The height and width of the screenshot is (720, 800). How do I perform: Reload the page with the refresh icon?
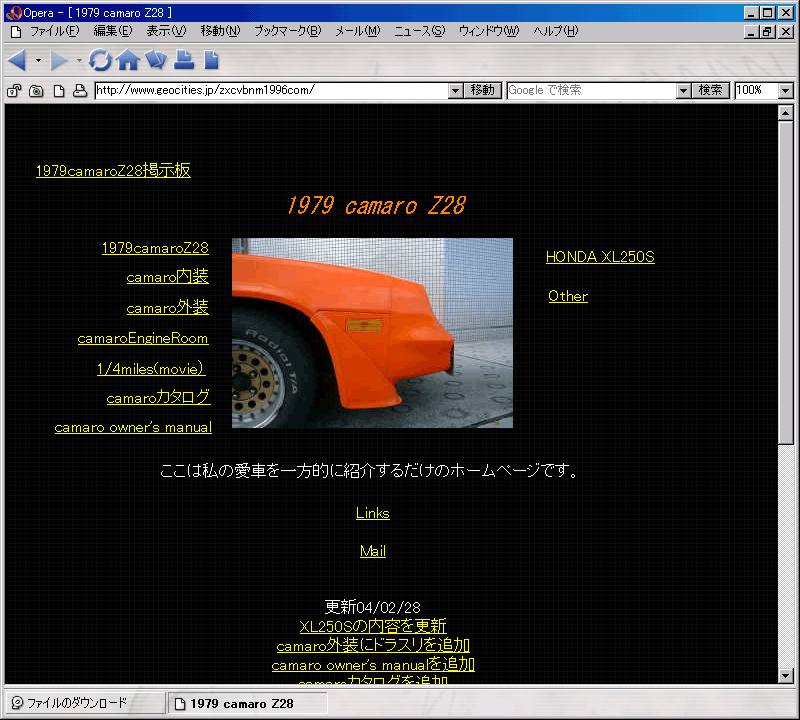(x=100, y=60)
